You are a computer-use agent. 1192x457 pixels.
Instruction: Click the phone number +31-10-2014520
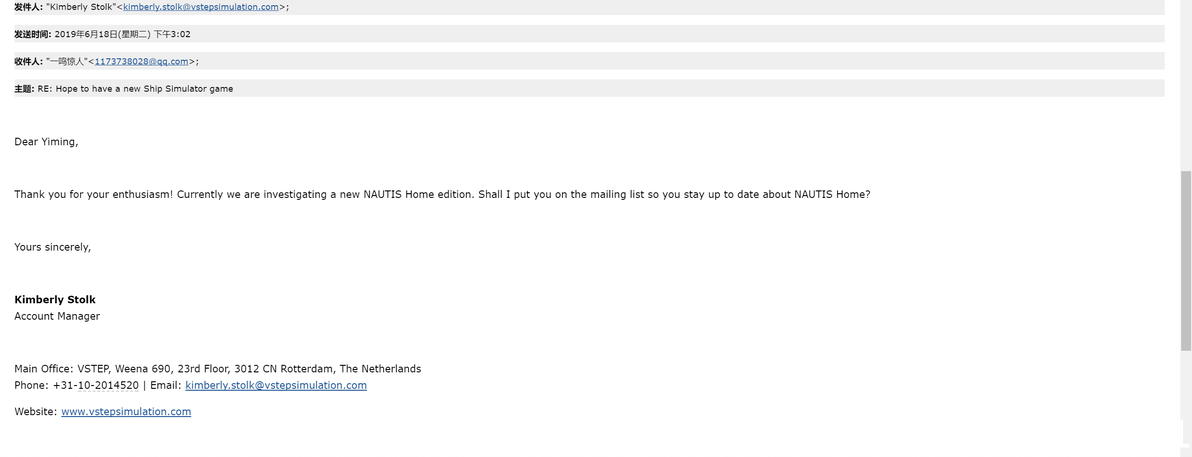pos(96,385)
